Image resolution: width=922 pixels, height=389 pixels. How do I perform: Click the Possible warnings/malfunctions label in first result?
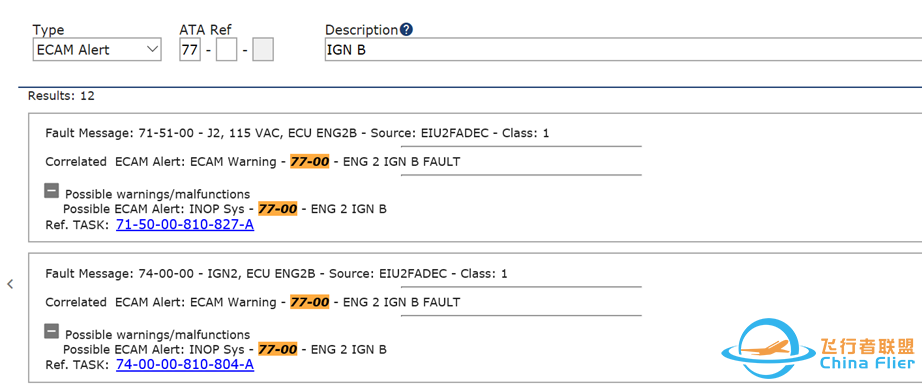158,194
